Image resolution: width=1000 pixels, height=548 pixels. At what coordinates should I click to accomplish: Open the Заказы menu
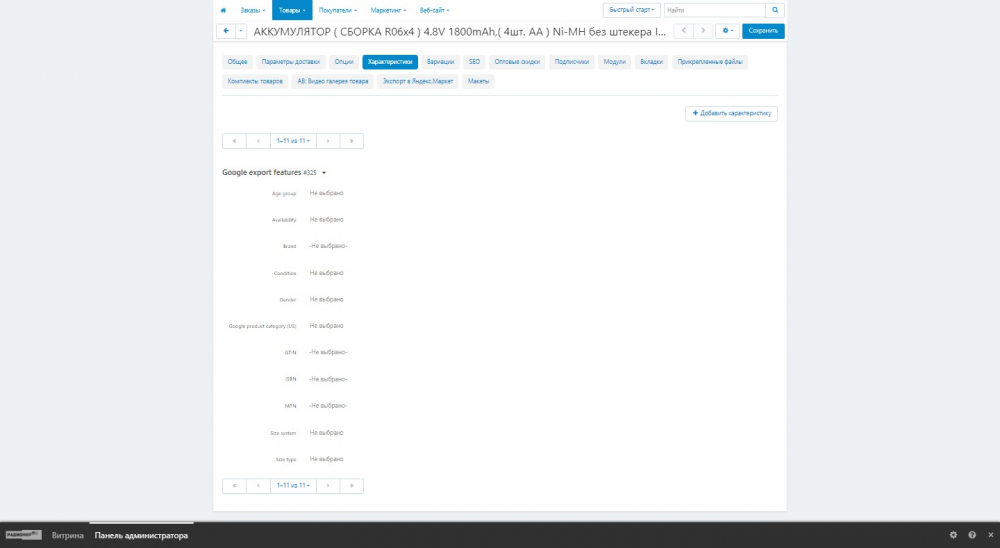point(253,10)
